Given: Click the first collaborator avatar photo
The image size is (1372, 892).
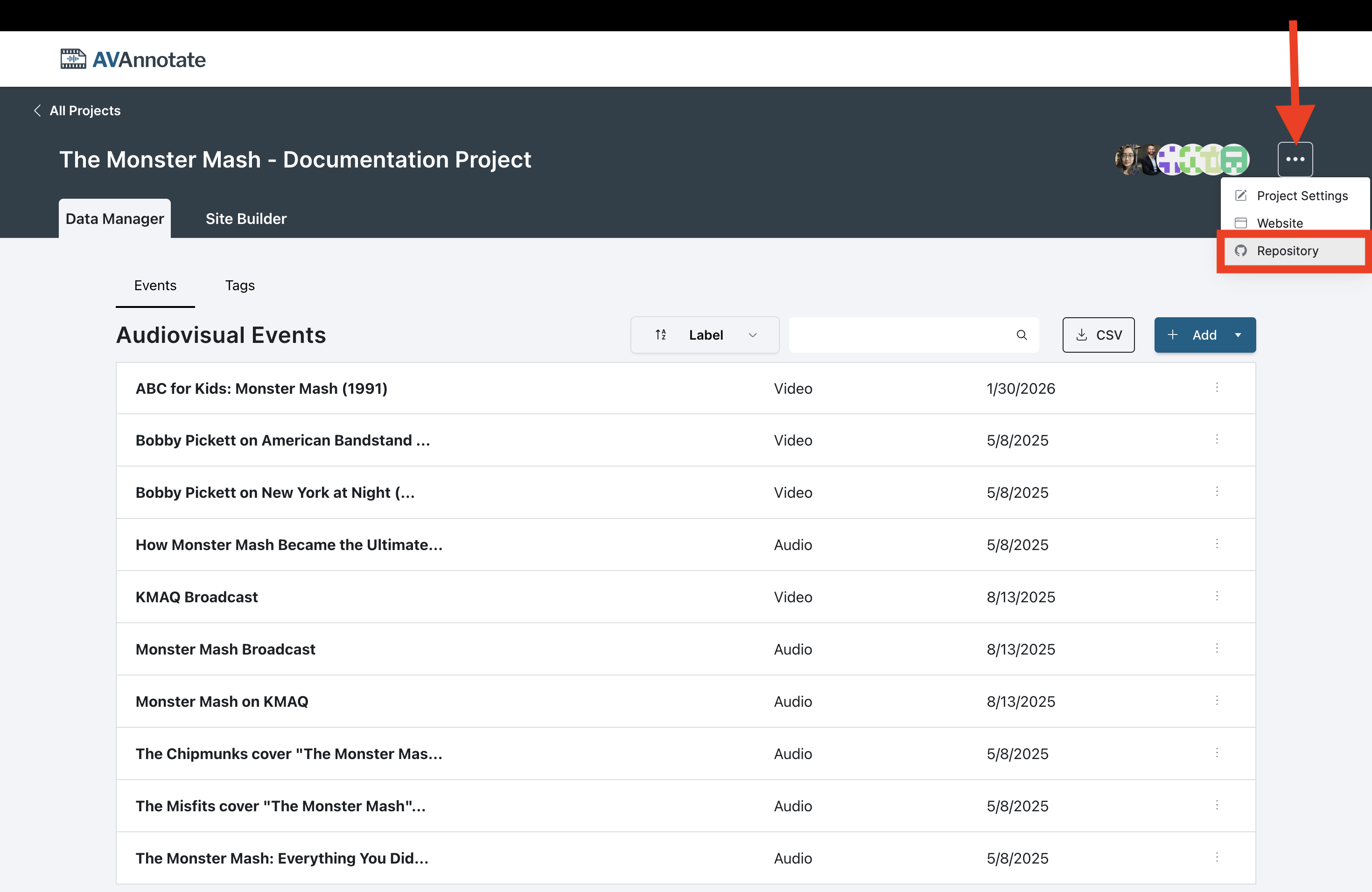Looking at the screenshot, I should (x=1126, y=160).
